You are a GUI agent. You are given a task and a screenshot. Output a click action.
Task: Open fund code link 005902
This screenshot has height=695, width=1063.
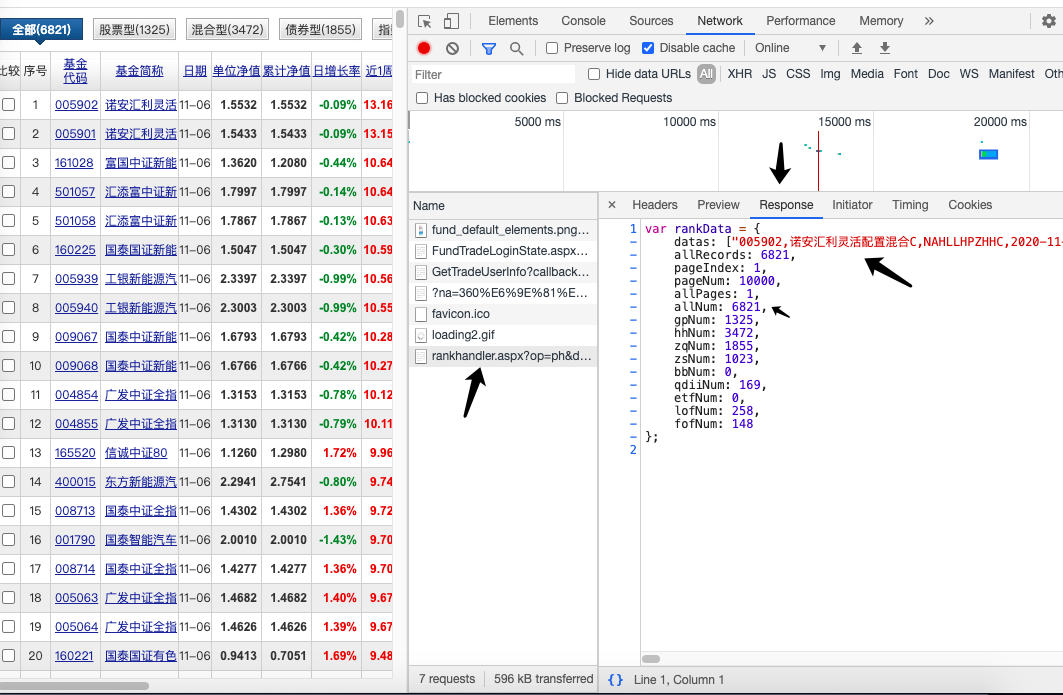76,104
